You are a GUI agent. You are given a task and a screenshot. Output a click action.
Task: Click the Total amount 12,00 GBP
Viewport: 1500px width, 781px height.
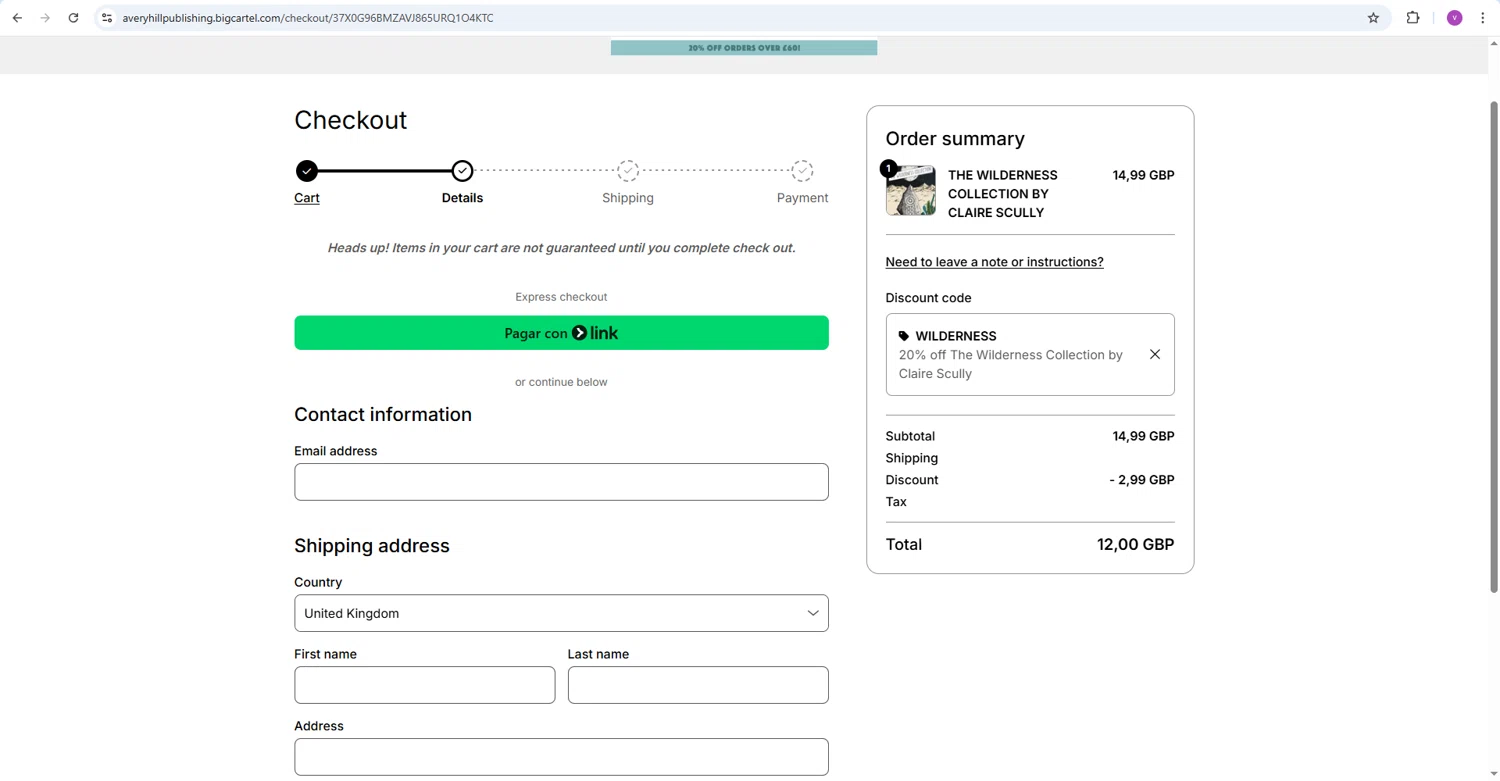point(1135,544)
